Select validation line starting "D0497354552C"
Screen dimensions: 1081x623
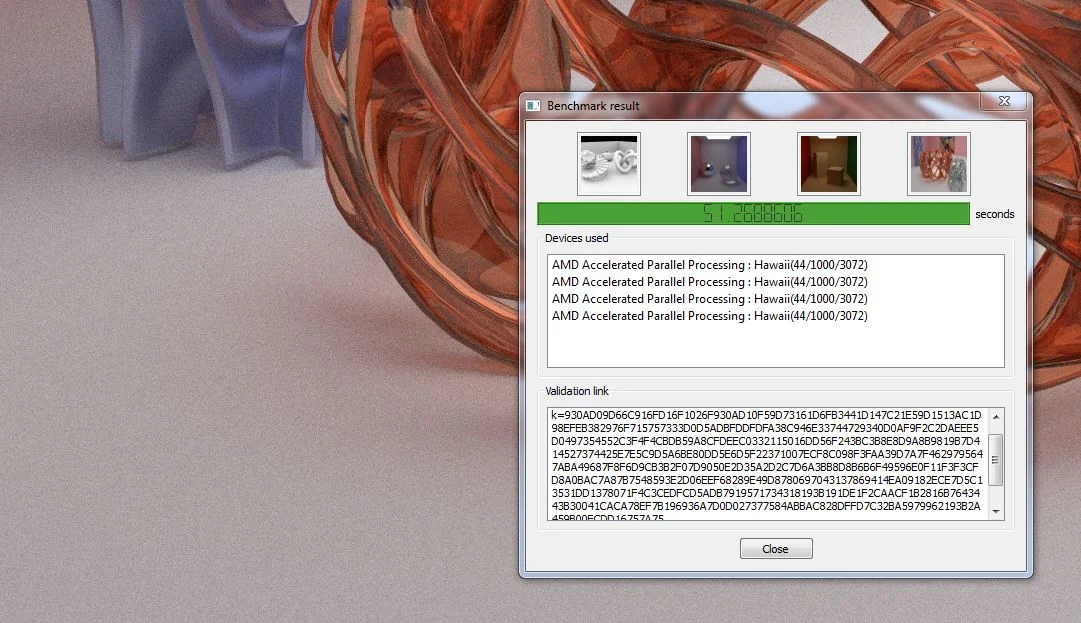(765, 441)
